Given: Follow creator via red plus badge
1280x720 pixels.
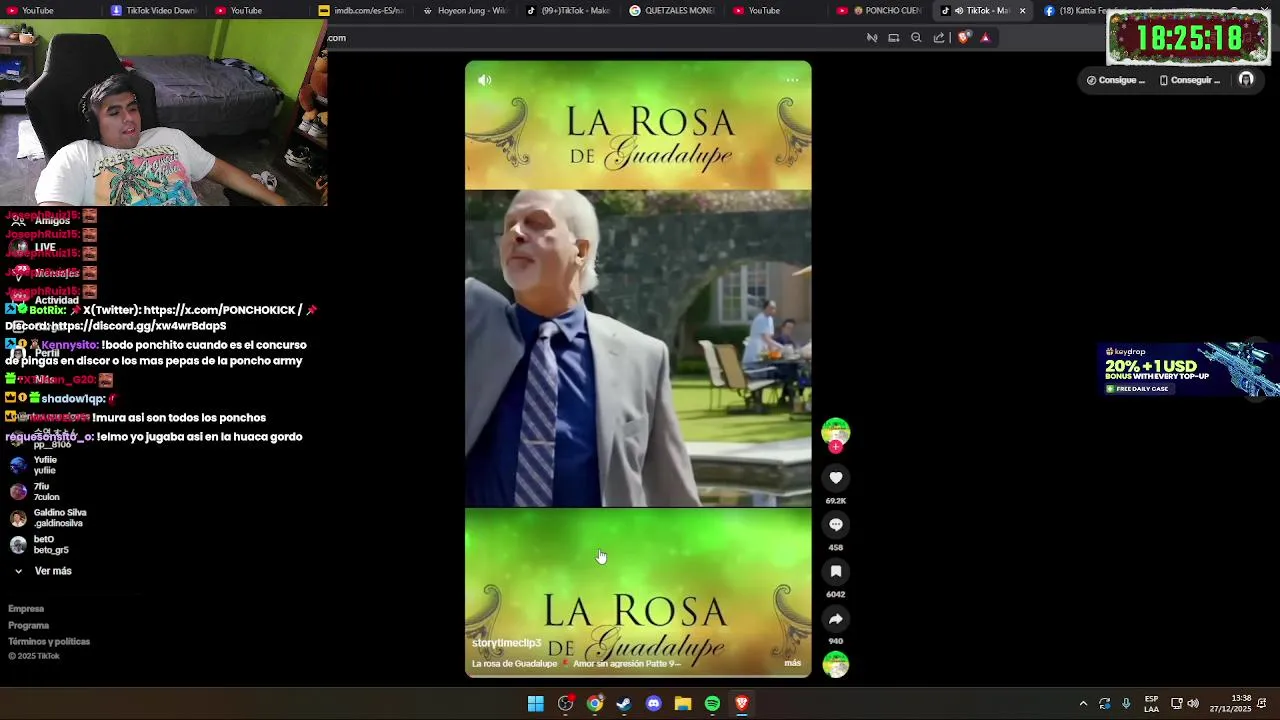Looking at the screenshot, I should [836, 447].
